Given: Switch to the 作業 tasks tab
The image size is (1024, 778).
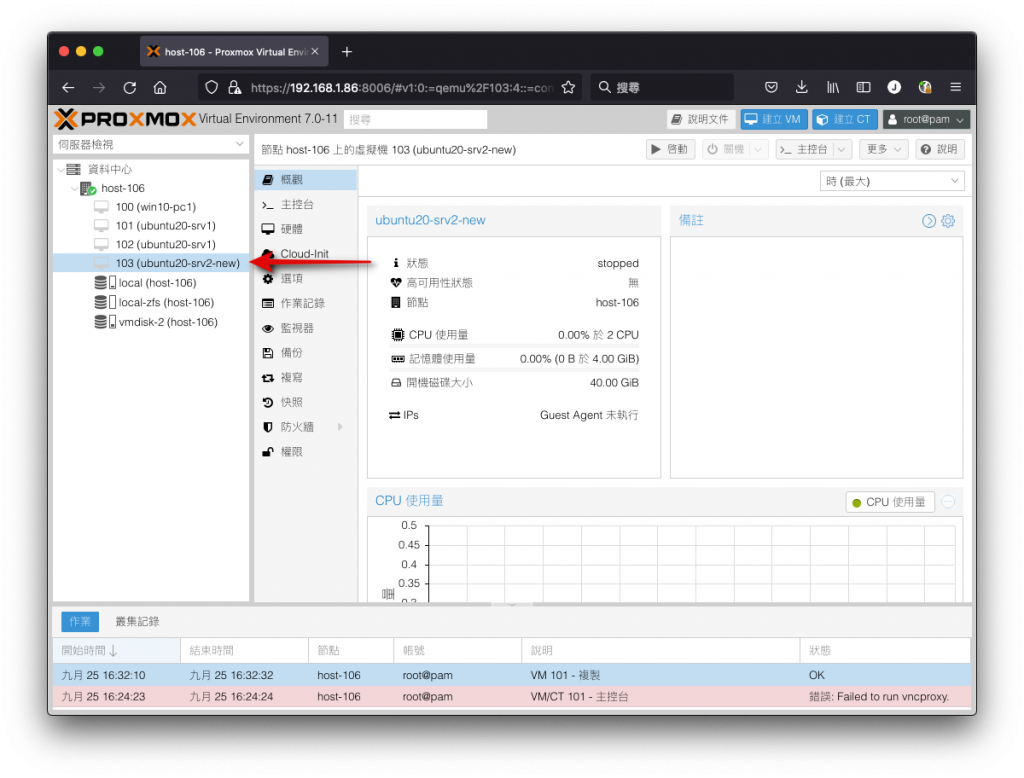Looking at the screenshot, I should (x=80, y=621).
